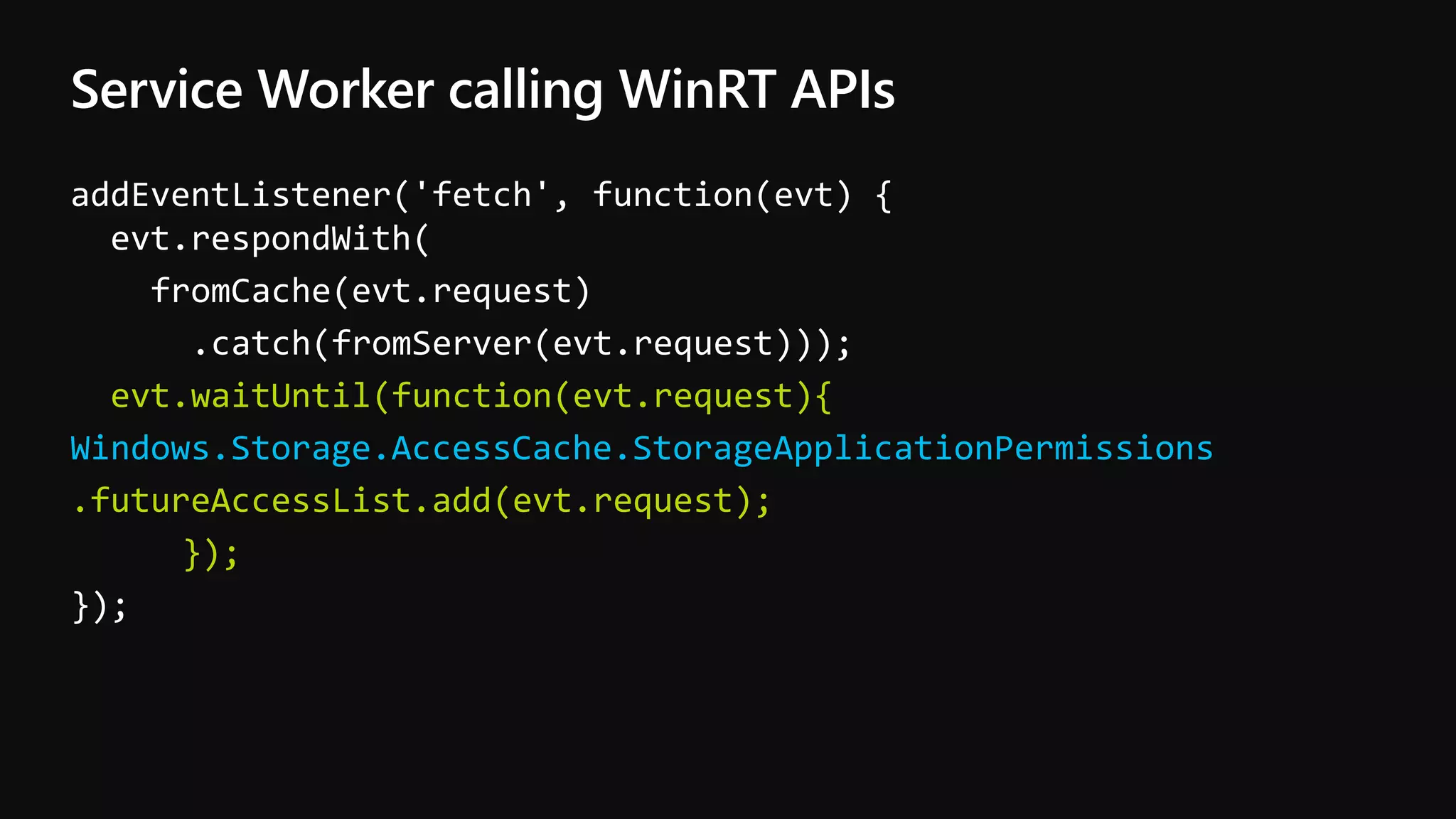The height and width of the screenshot is (819, 1456).
Task: Click the word 'addEventListener' in the code
Action: tap(231, 196)
